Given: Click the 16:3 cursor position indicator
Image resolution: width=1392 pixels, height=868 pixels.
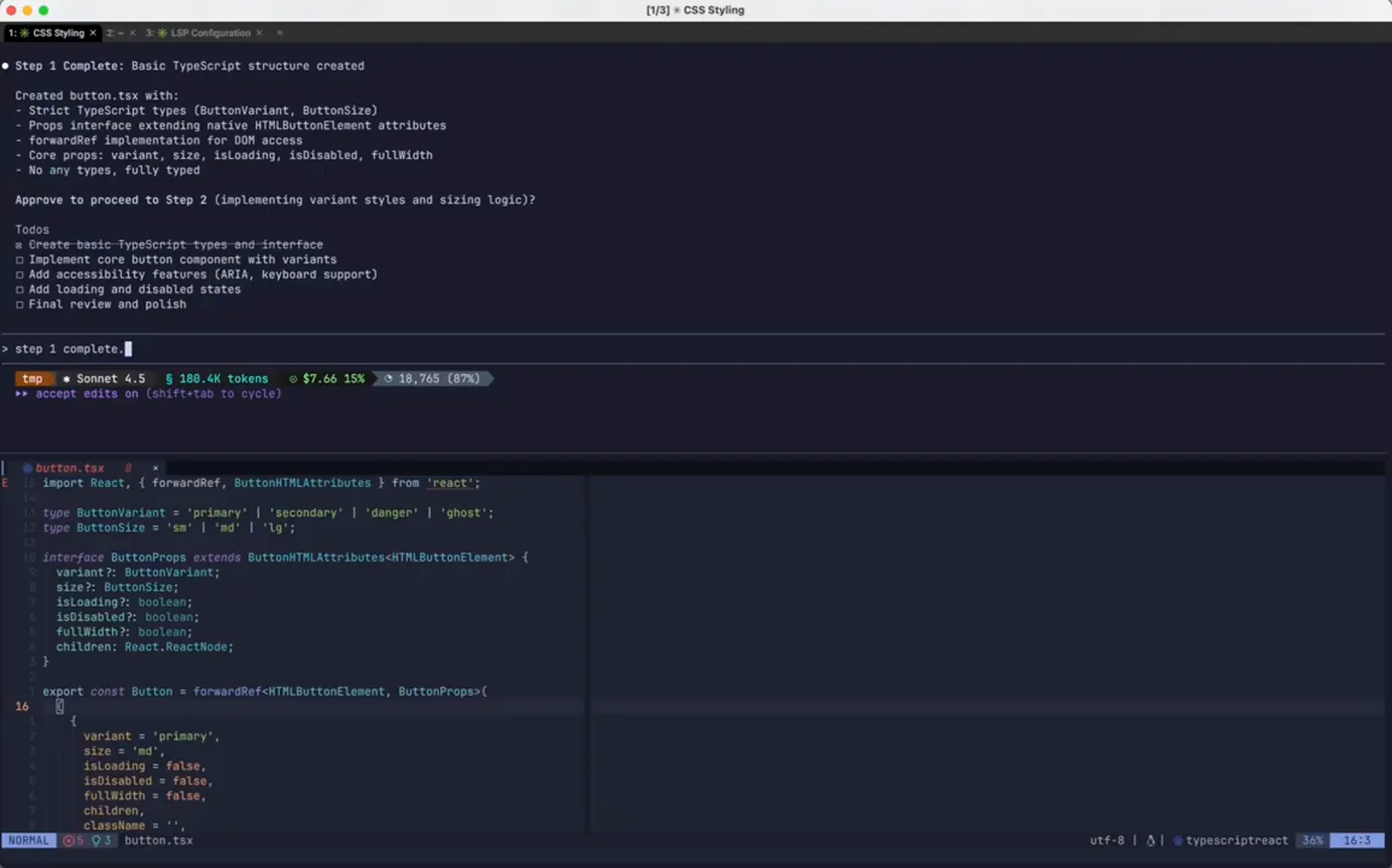Looking at the screenshot, I should pos(1356,841).
